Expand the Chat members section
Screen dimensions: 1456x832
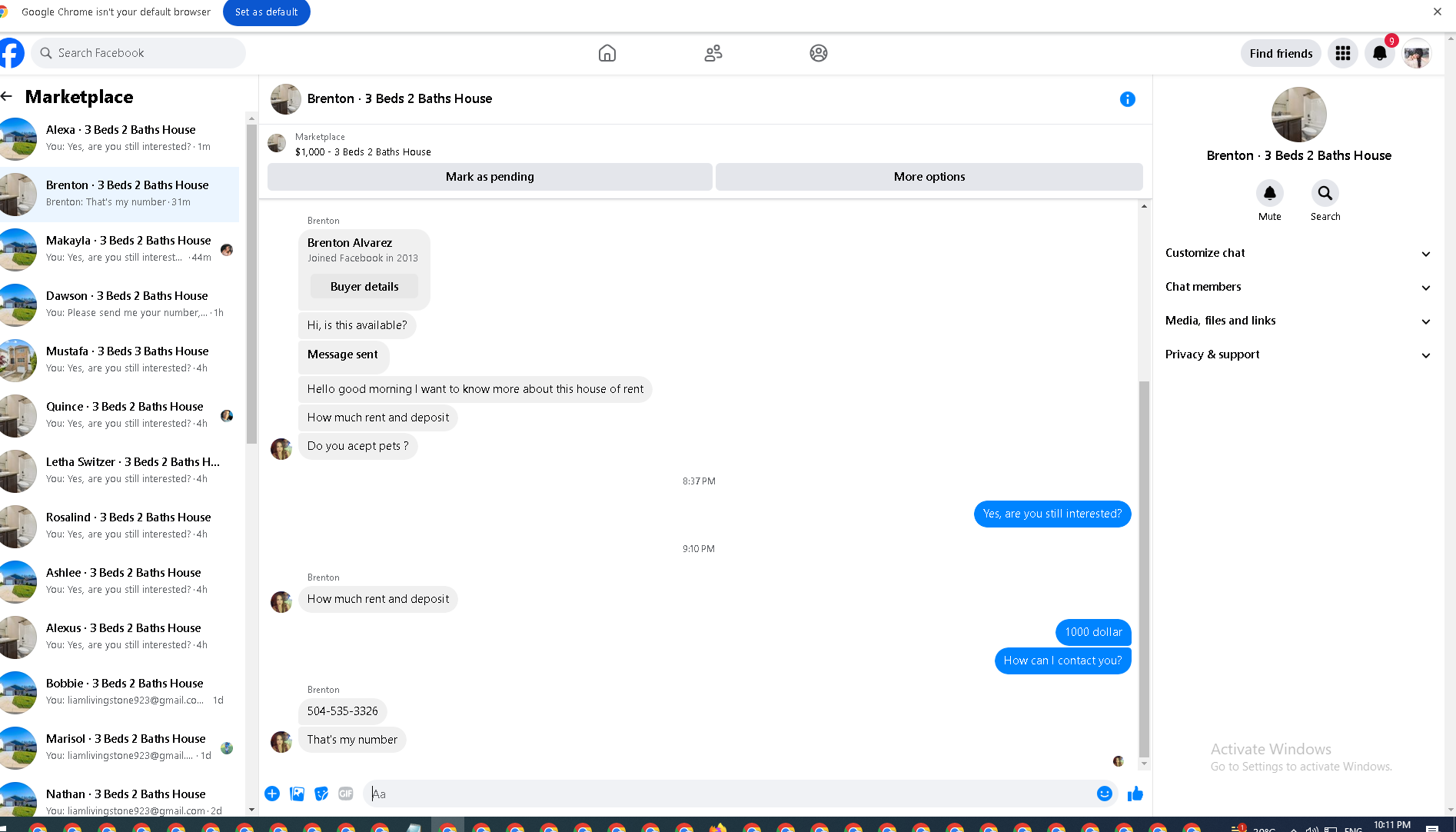pyautogui.click(x=1298, y=287)
